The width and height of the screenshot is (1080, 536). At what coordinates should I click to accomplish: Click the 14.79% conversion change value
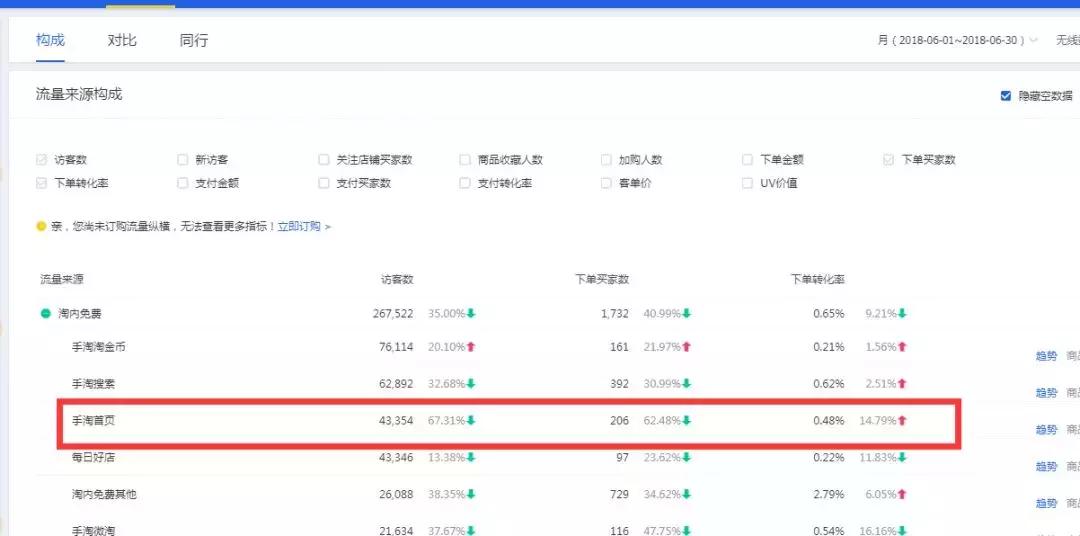(x=878, y=420)
